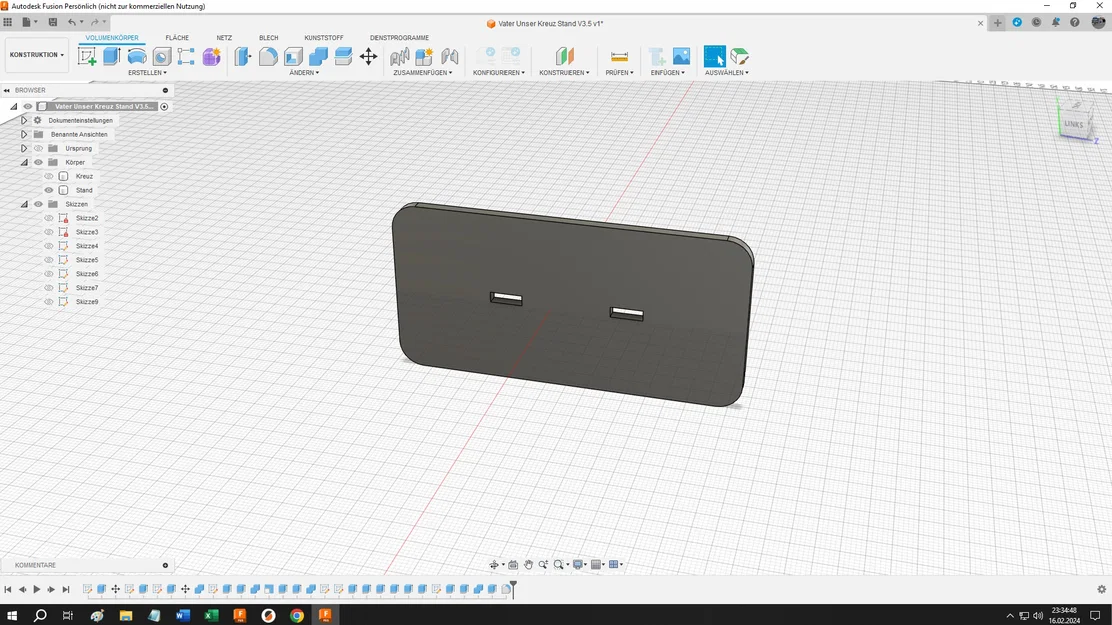Switch to the Fläche tab

coord(177,38)
